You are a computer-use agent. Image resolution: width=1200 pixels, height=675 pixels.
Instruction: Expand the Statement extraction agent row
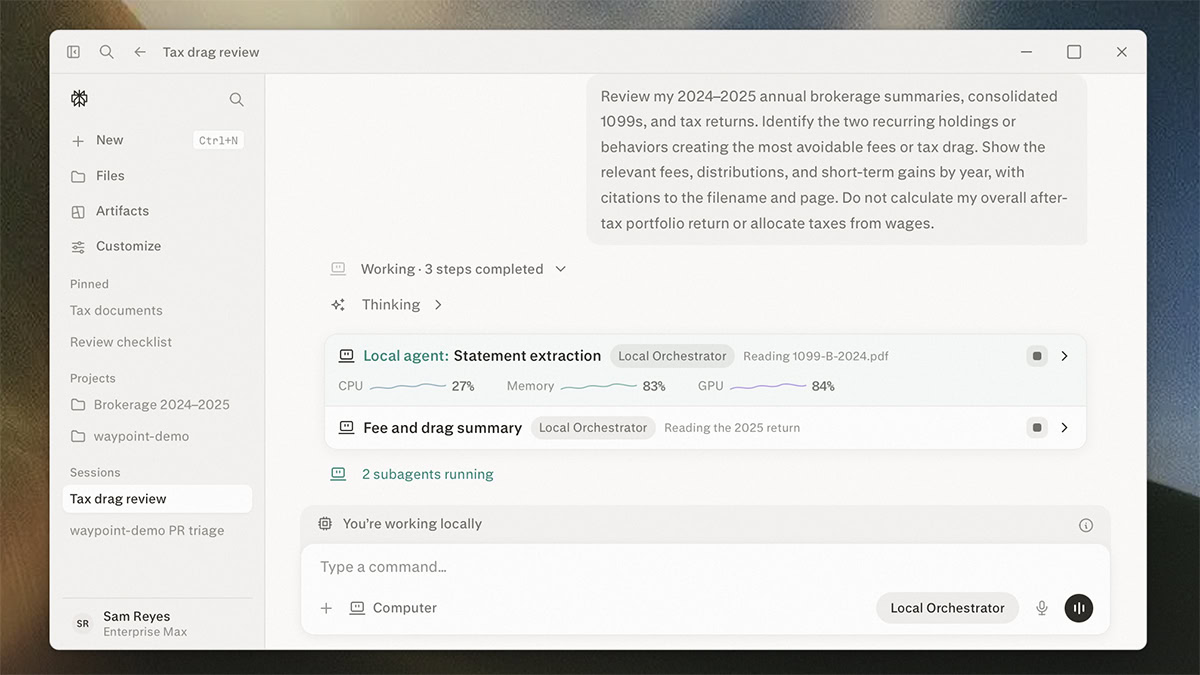[x=1064, y=356]
